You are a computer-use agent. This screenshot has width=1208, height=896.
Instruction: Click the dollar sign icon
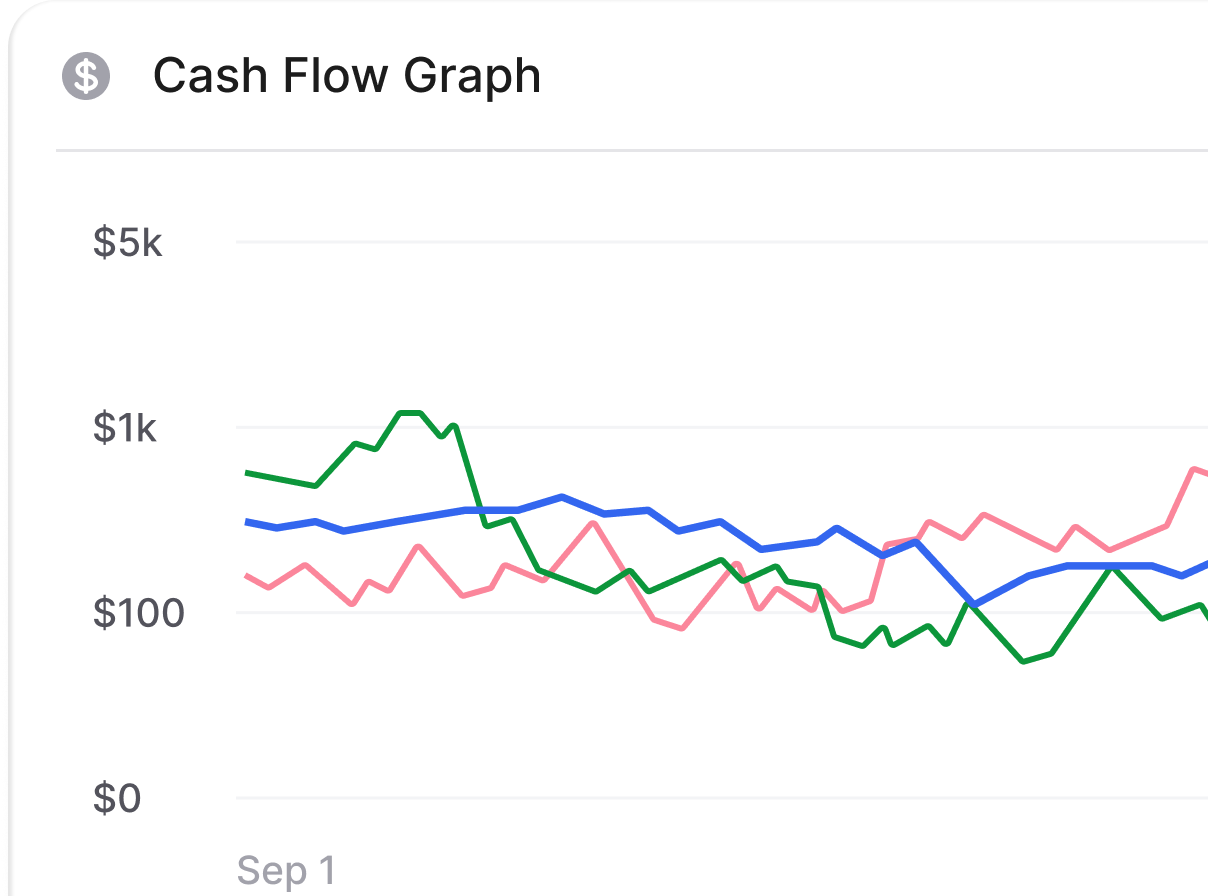coord(86,76)
